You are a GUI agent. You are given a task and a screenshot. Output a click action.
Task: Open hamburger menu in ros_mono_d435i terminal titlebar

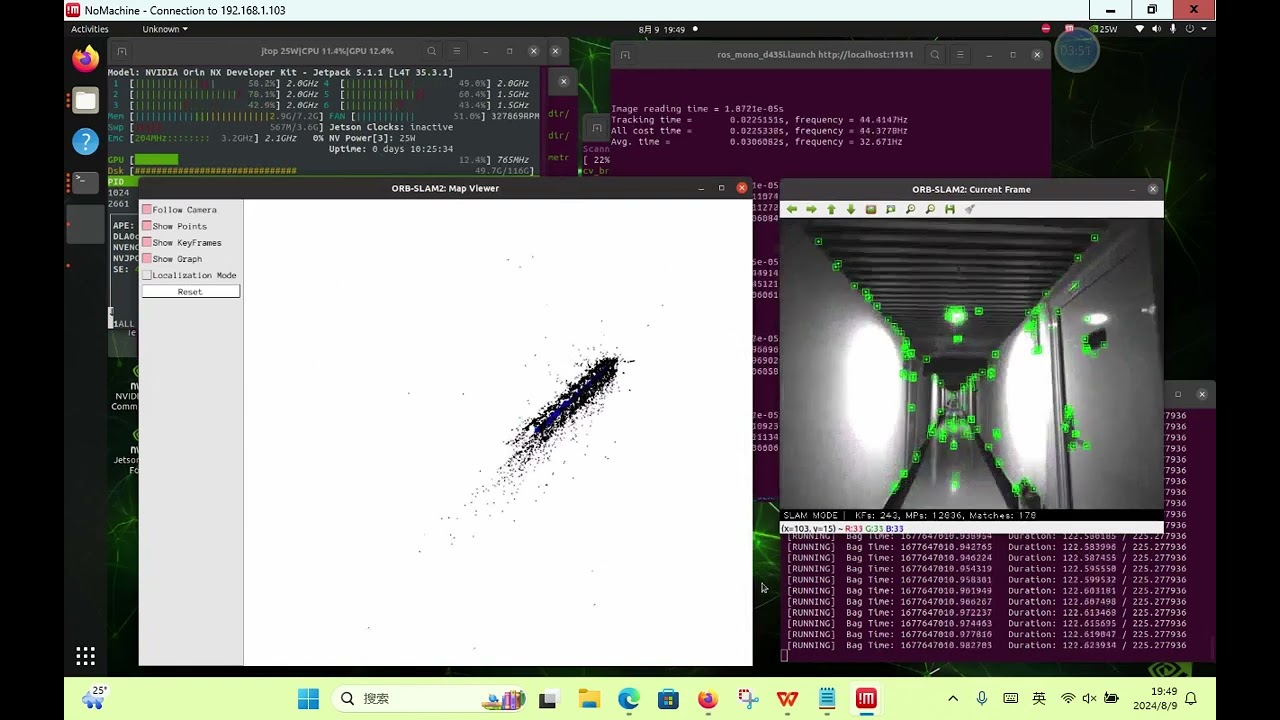960,55
